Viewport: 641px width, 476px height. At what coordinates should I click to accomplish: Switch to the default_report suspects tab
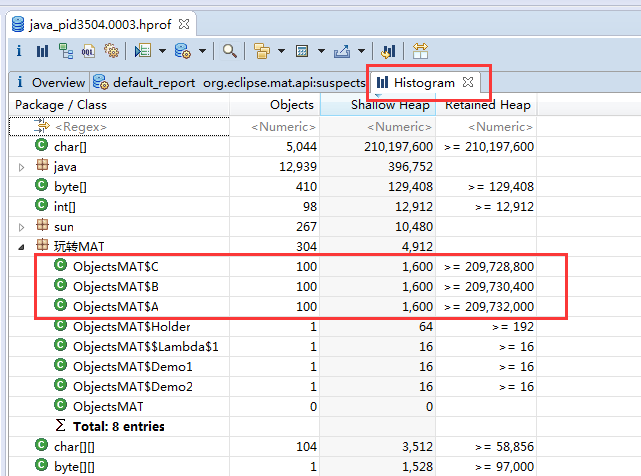229,83
